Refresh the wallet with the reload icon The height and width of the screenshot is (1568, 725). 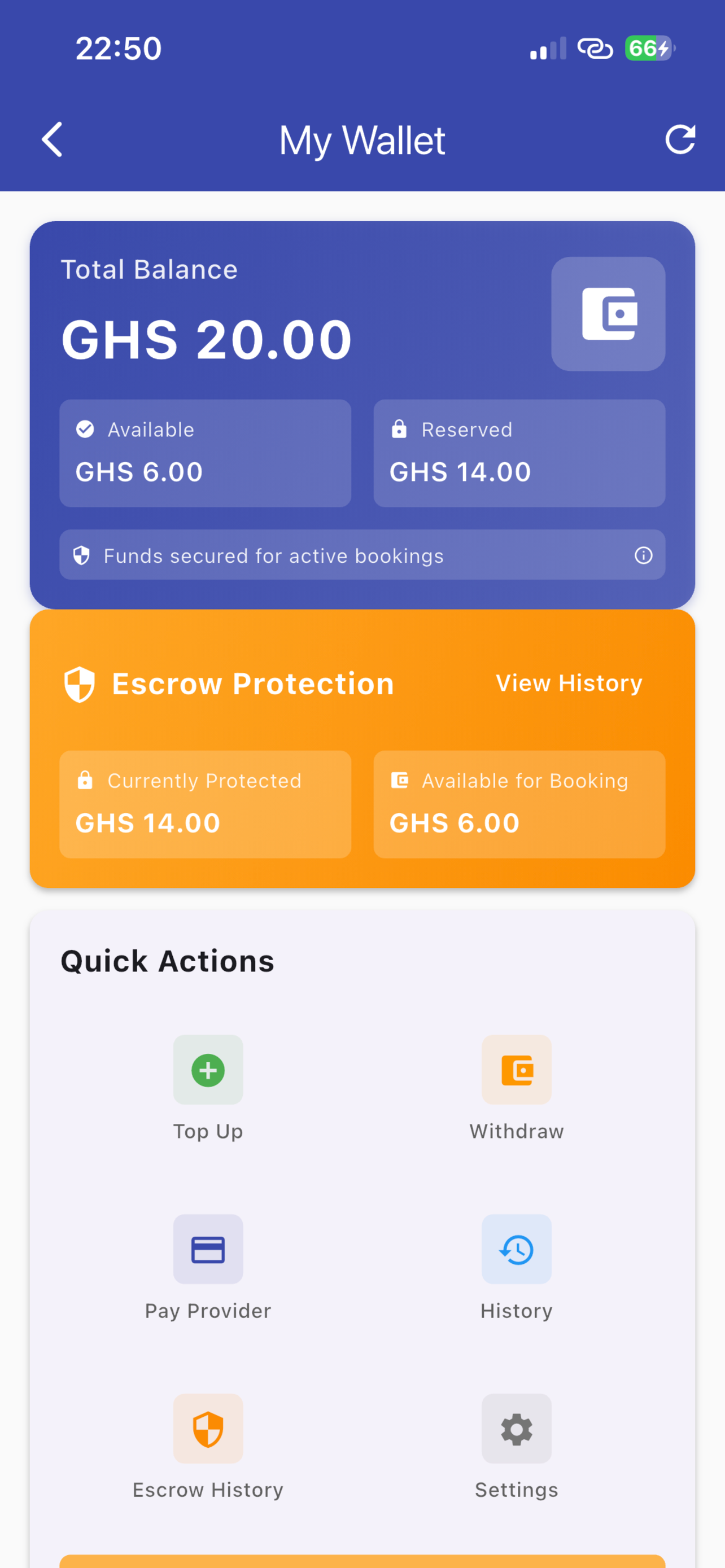coord(680,139)
